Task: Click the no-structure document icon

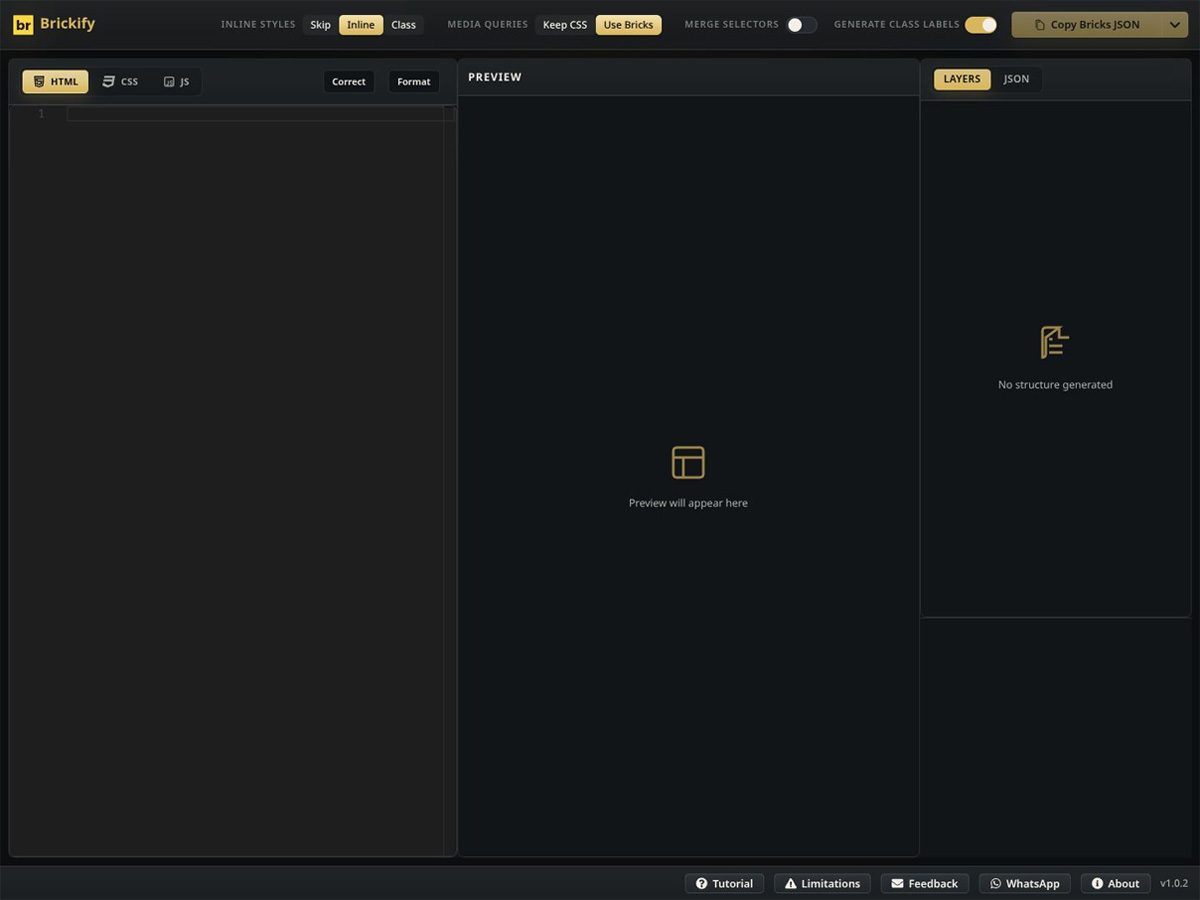Action: click(1055, 342)
